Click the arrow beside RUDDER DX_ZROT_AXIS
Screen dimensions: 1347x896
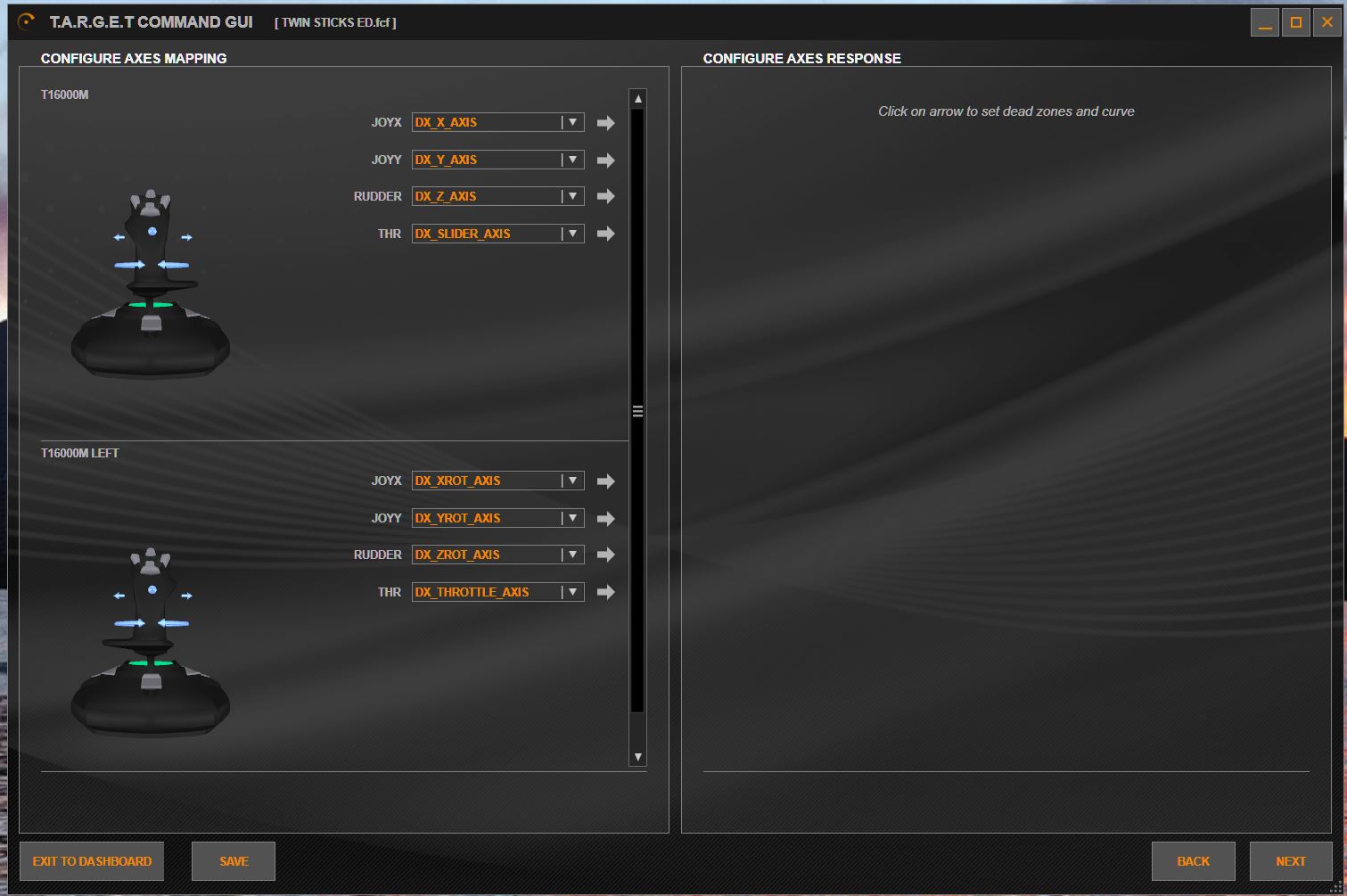[606, 555]
